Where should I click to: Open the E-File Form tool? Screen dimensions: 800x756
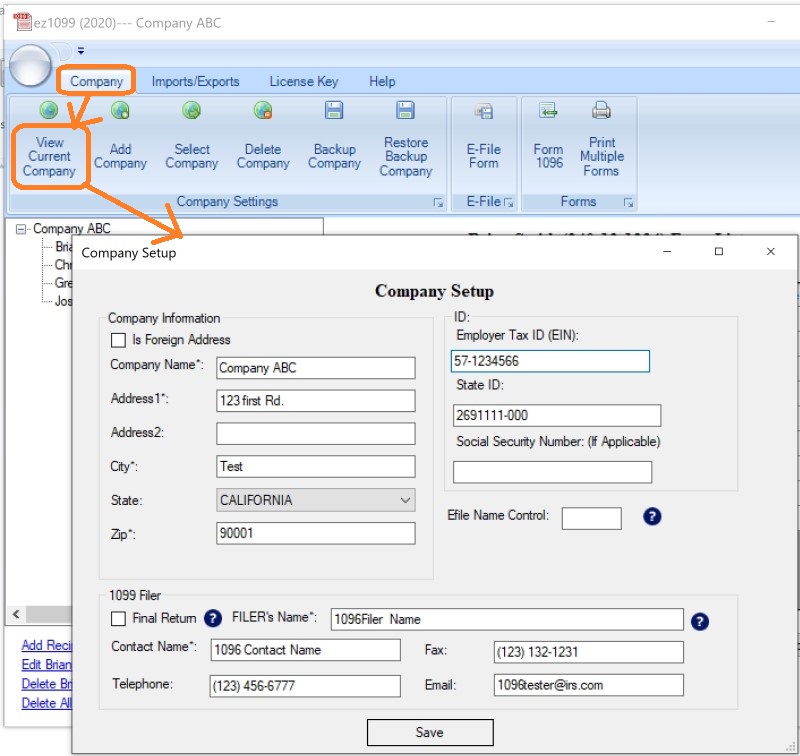pyautogui.click(x=483, y=112)
